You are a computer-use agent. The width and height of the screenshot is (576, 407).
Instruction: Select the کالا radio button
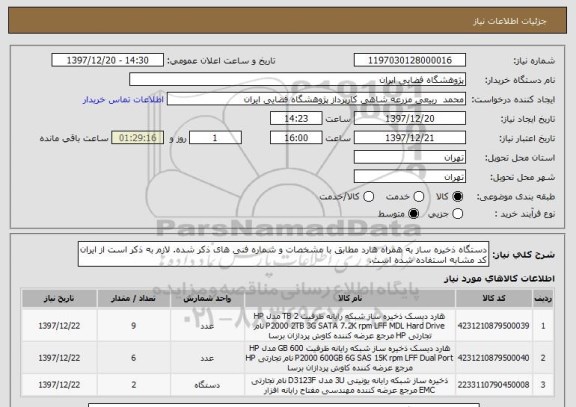click(458, 197)
